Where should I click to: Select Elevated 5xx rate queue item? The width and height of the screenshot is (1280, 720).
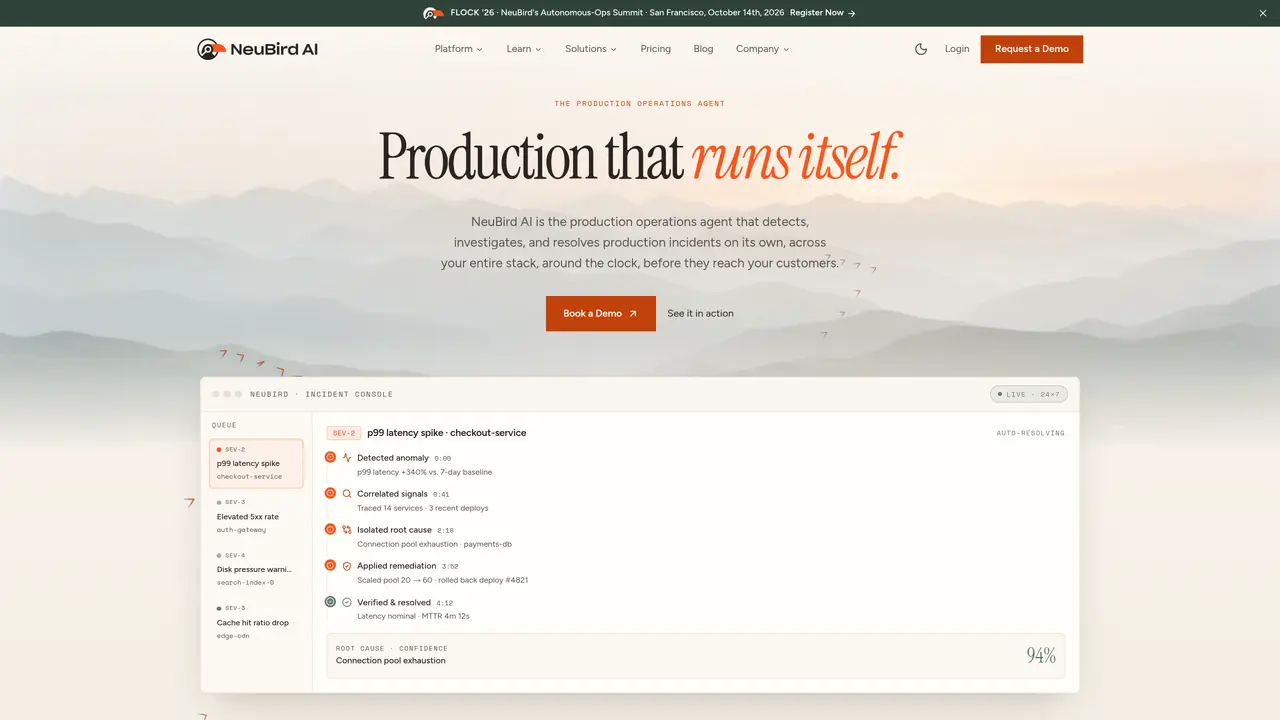[257, 516]
